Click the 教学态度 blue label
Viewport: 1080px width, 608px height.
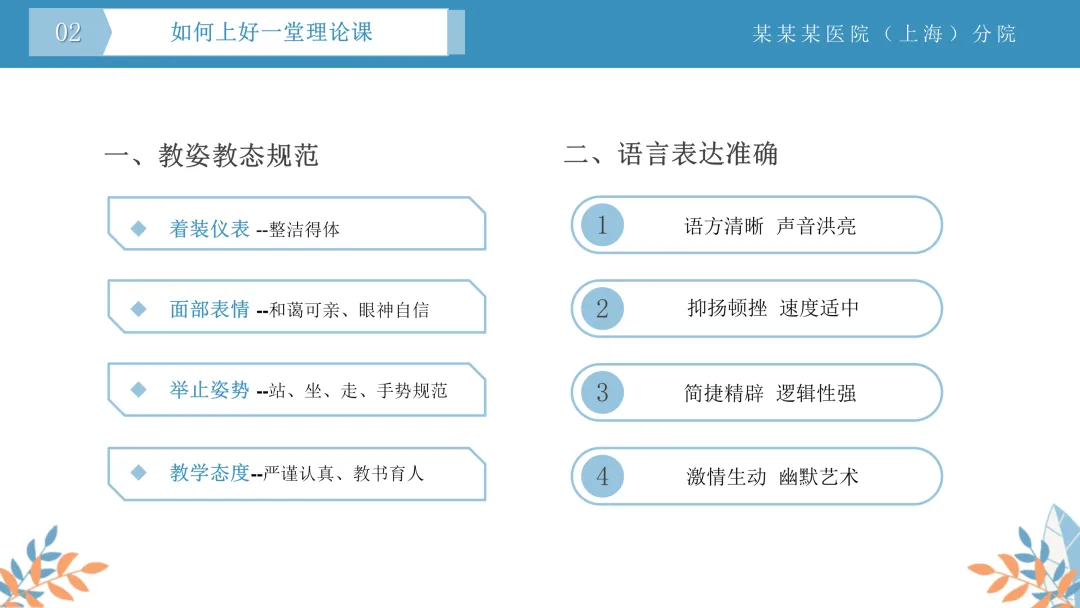tap(209, 472)
